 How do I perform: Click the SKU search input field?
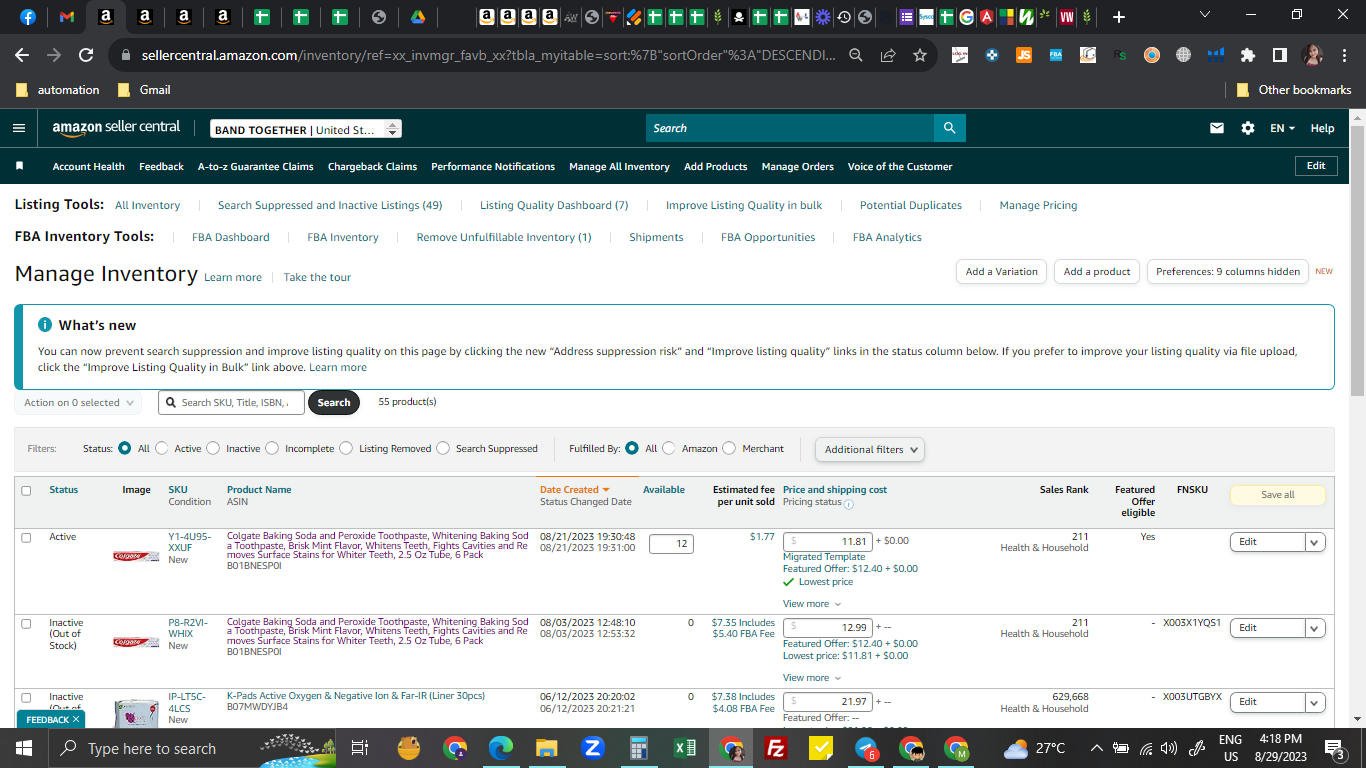click(231, 402)
